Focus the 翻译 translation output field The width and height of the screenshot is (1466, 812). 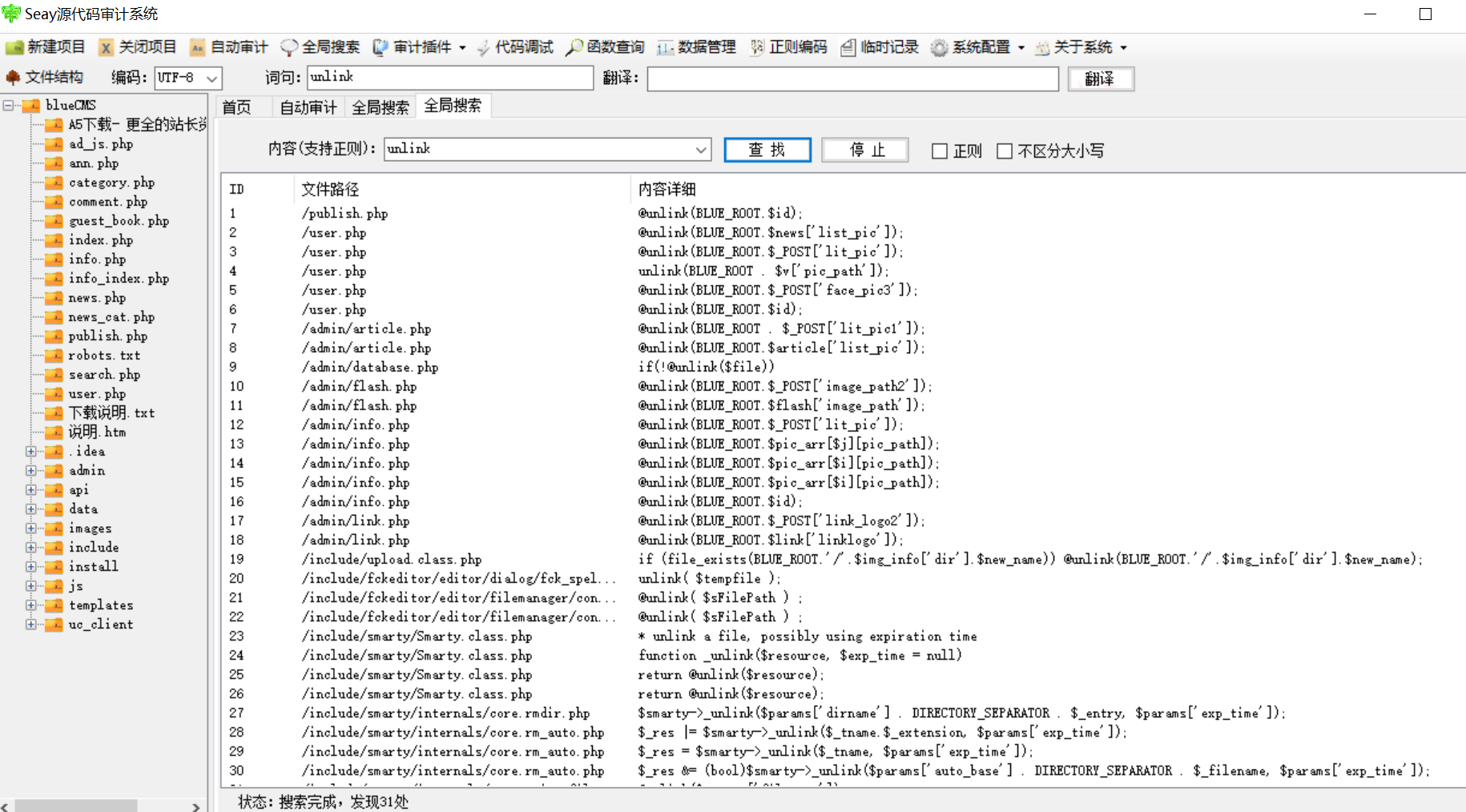coord(853,78)
